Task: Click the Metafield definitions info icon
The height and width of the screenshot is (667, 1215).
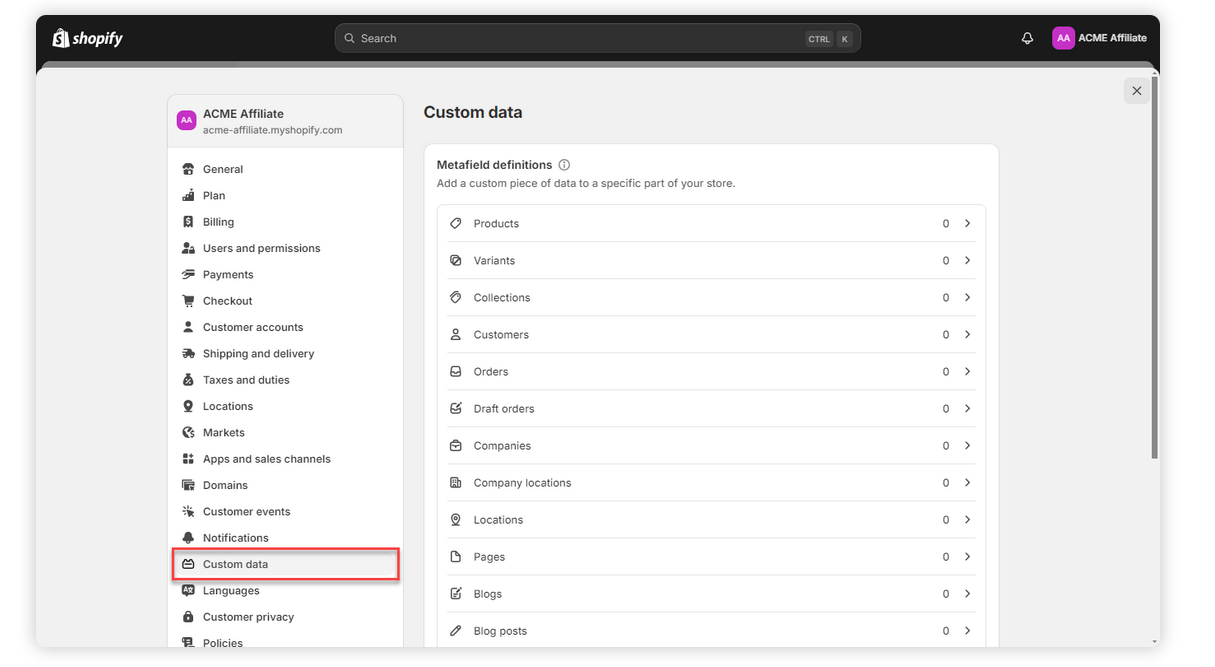Action: tap(564, 165)
